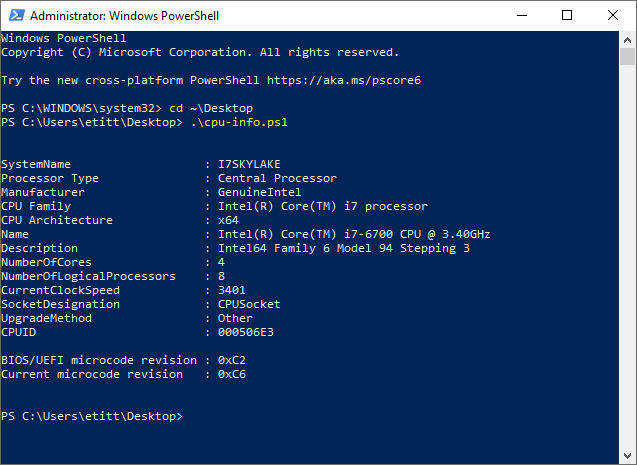Close the Administrator PowerShell window
Screen dimensions: 637x465
(x=613, y=15)
